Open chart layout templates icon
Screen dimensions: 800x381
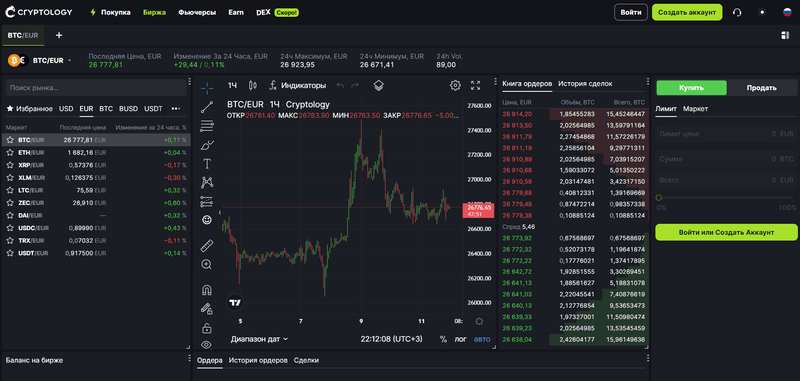click(379, 85)
